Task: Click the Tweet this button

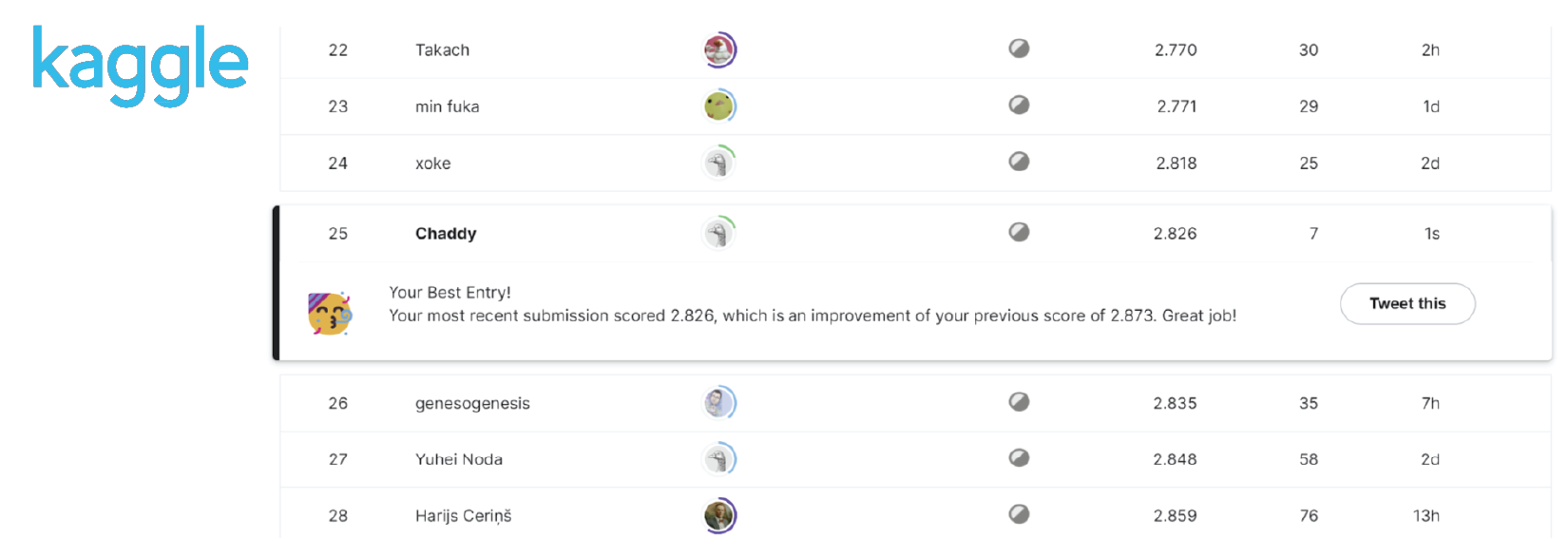Action: pos(1407,304)
